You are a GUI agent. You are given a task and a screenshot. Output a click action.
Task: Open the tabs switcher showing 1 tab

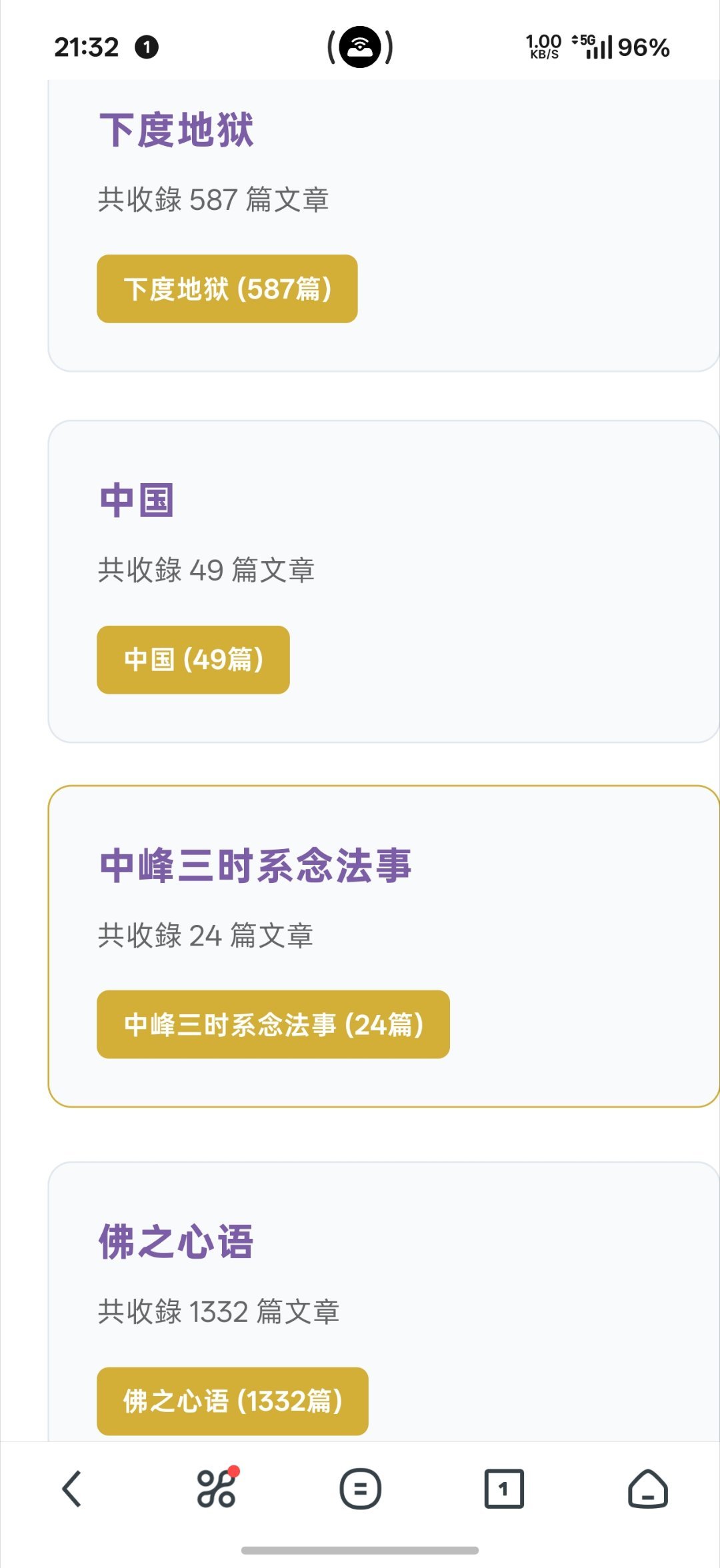click(504, 1488)
